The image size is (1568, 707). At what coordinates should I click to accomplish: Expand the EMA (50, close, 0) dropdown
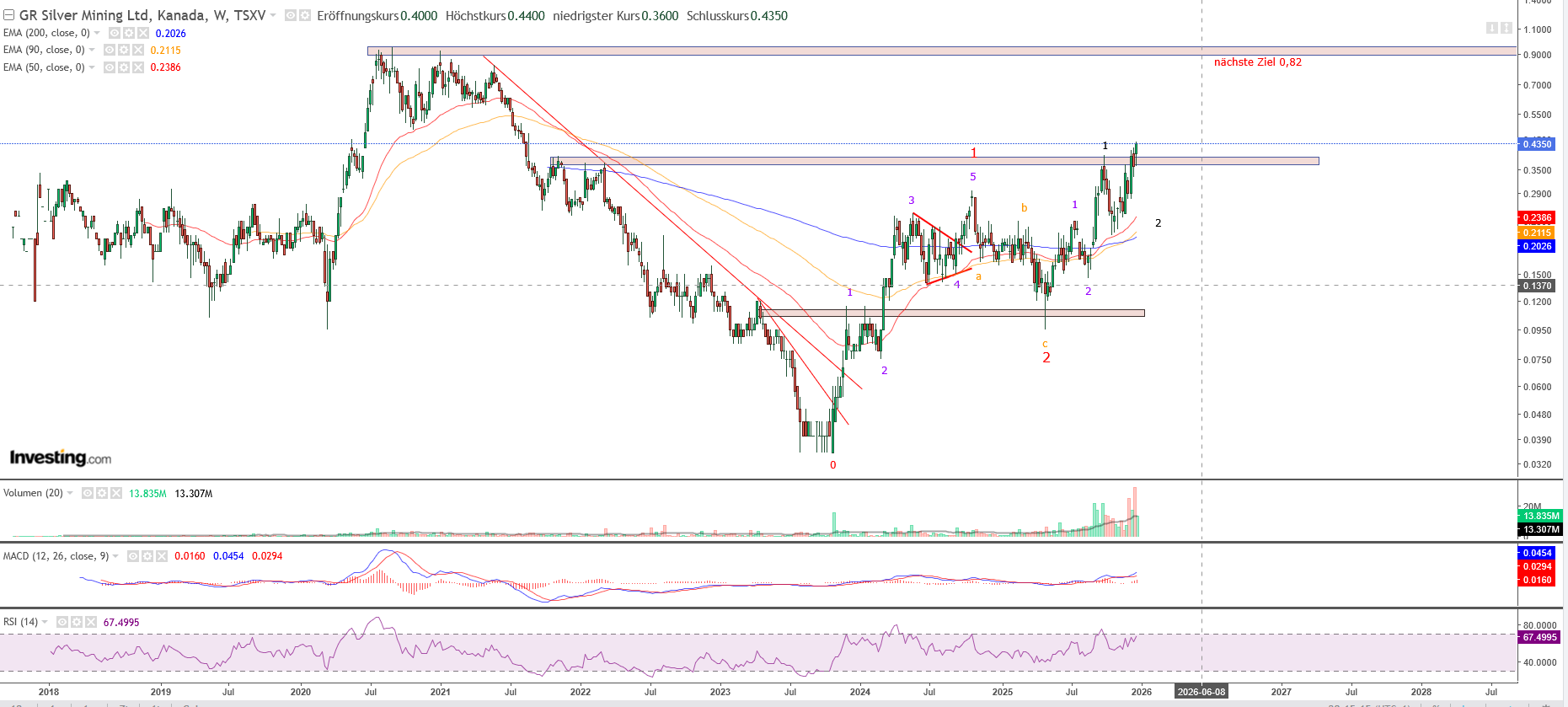(x=92, y=67)
